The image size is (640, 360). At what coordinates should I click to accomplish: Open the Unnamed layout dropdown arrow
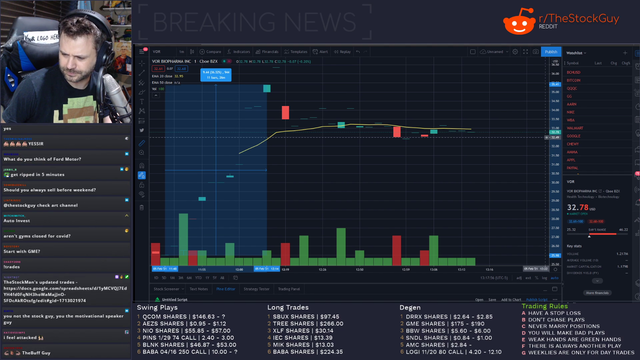[507, 52]
